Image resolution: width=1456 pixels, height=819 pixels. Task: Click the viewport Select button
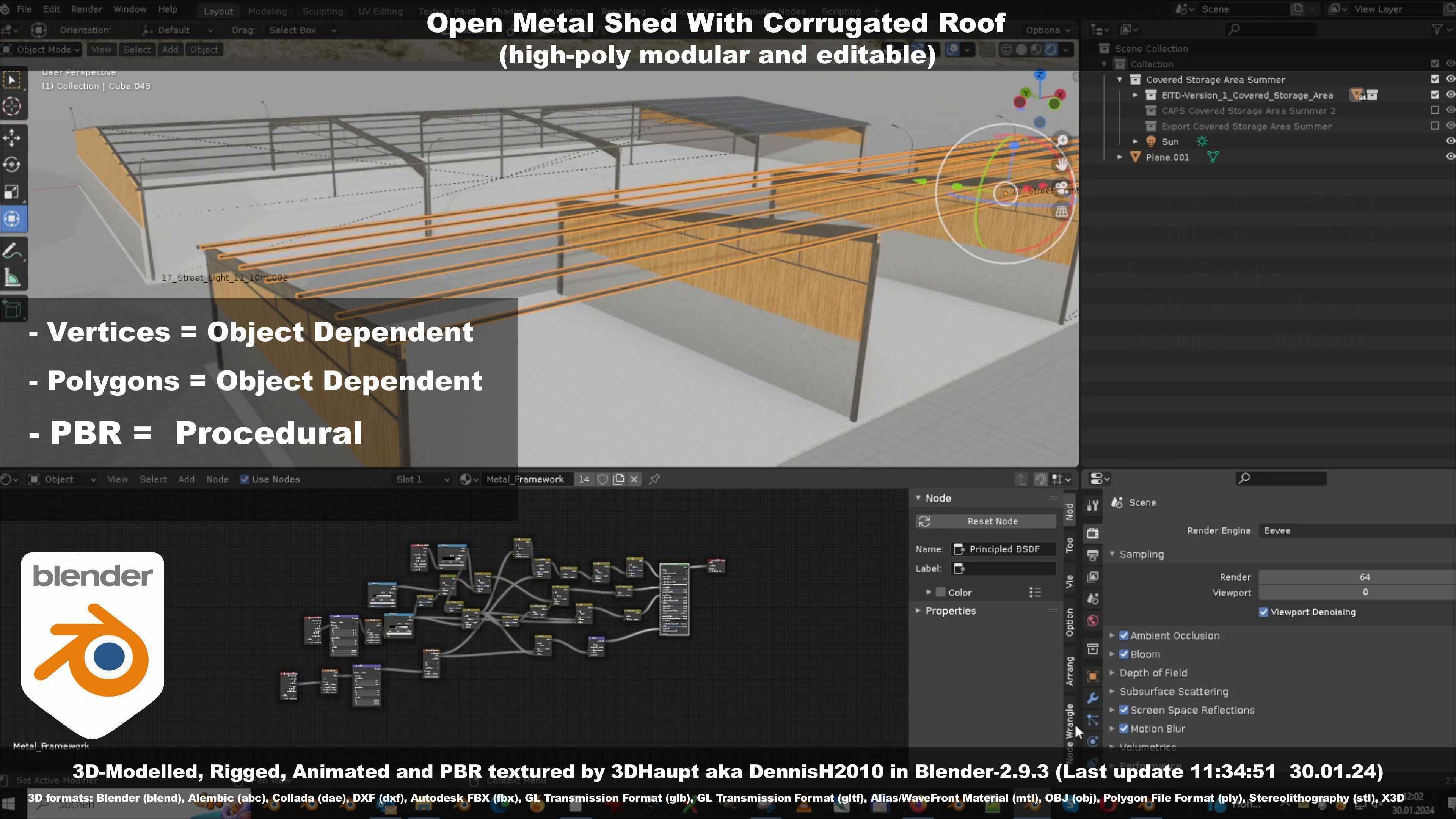click(x=137, y=49)
